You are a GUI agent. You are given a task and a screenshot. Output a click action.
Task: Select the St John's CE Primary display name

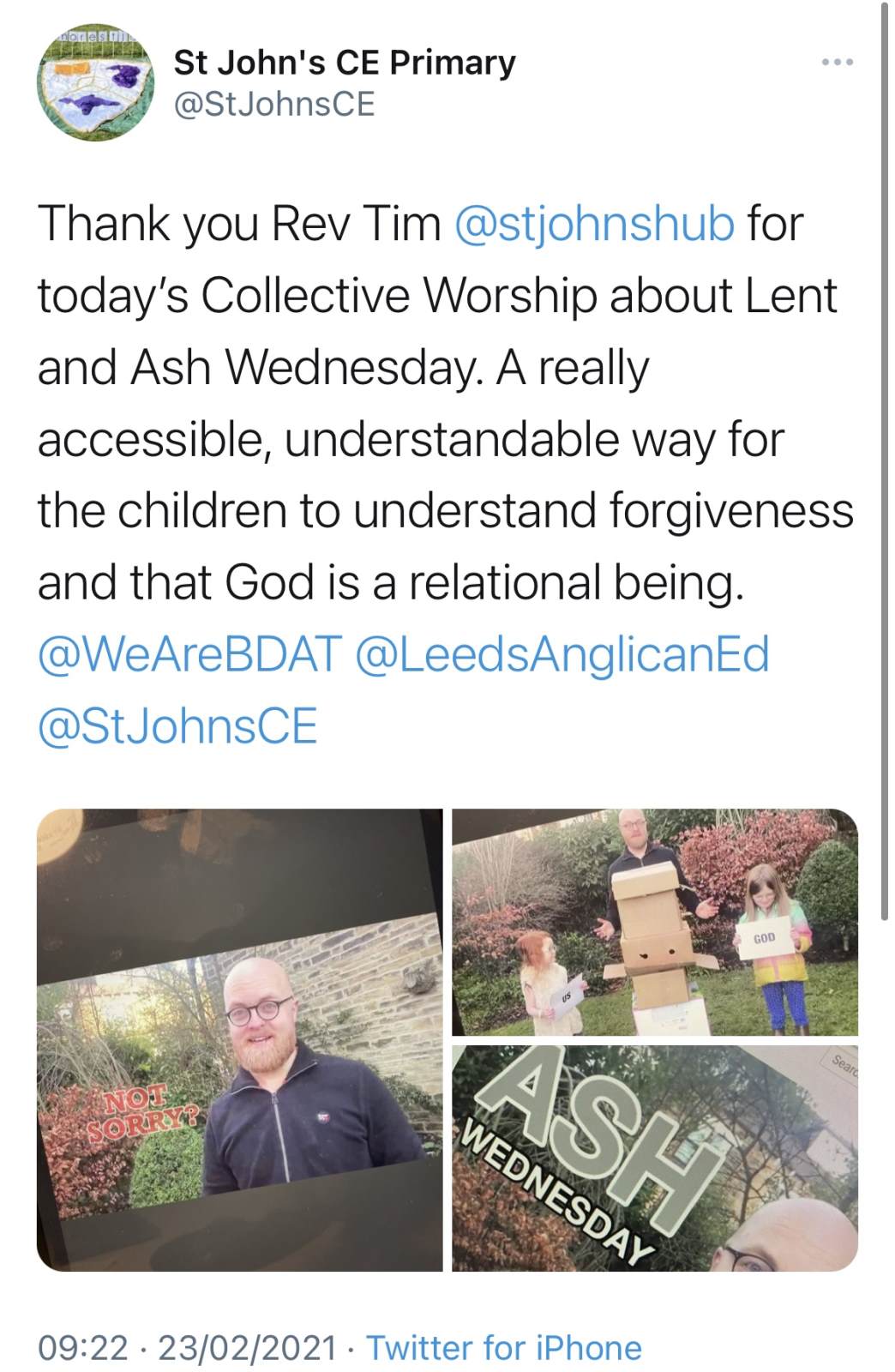click(345, 62)
